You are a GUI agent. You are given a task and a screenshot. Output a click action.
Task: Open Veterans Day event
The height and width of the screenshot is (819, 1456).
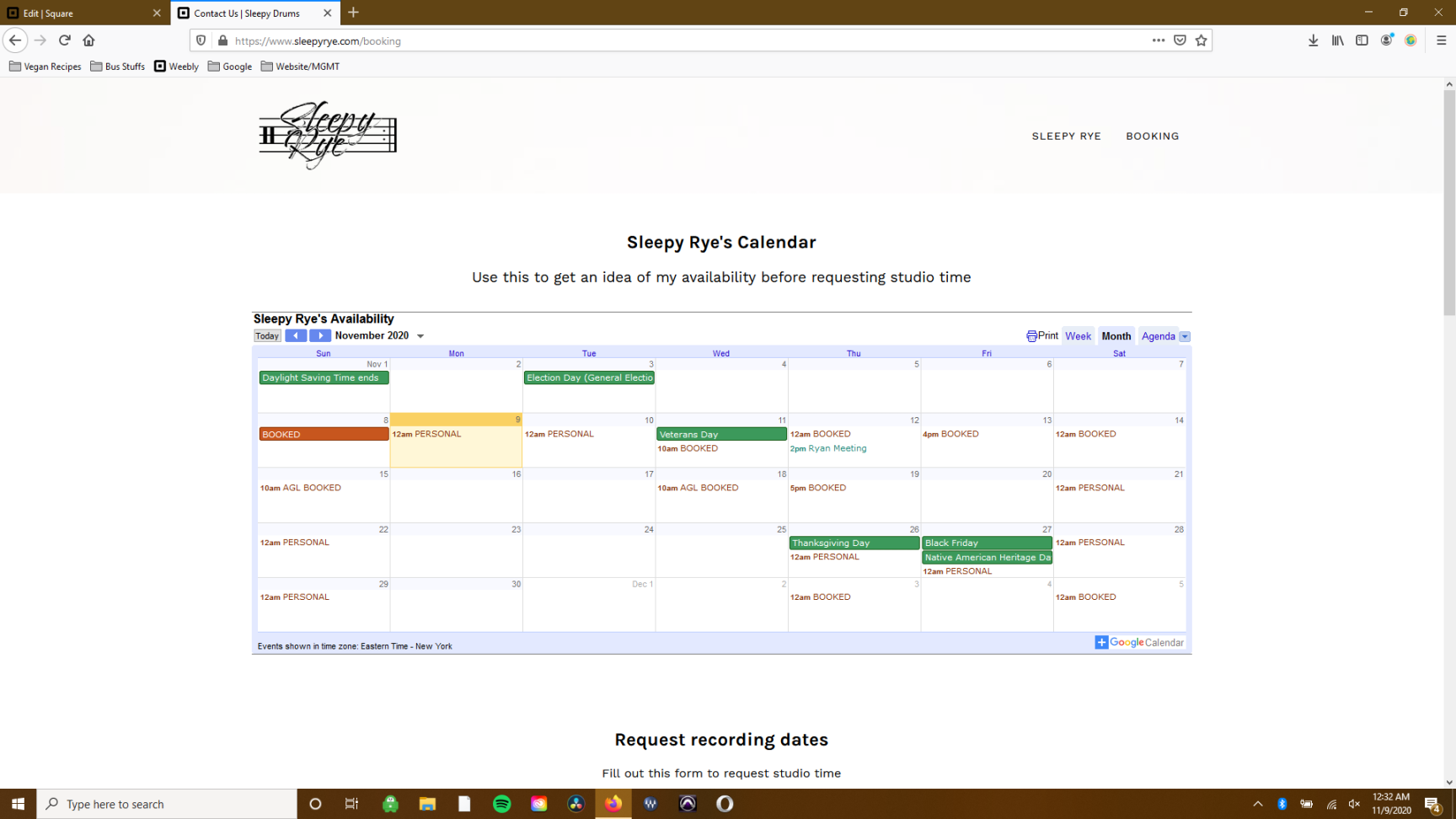click(721, 434)
